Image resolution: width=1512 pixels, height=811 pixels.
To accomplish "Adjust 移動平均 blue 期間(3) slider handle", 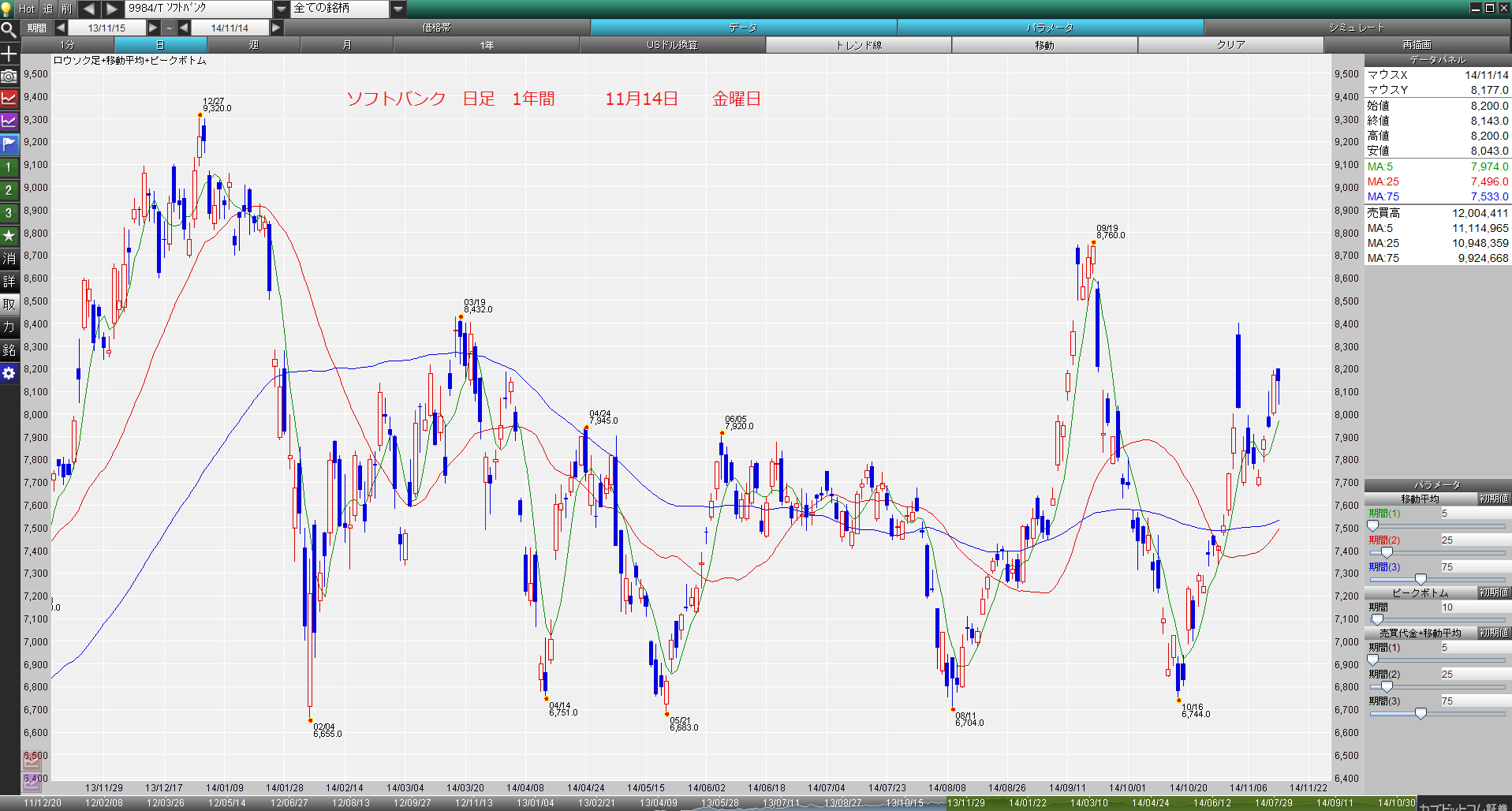I will [1421, 579].
